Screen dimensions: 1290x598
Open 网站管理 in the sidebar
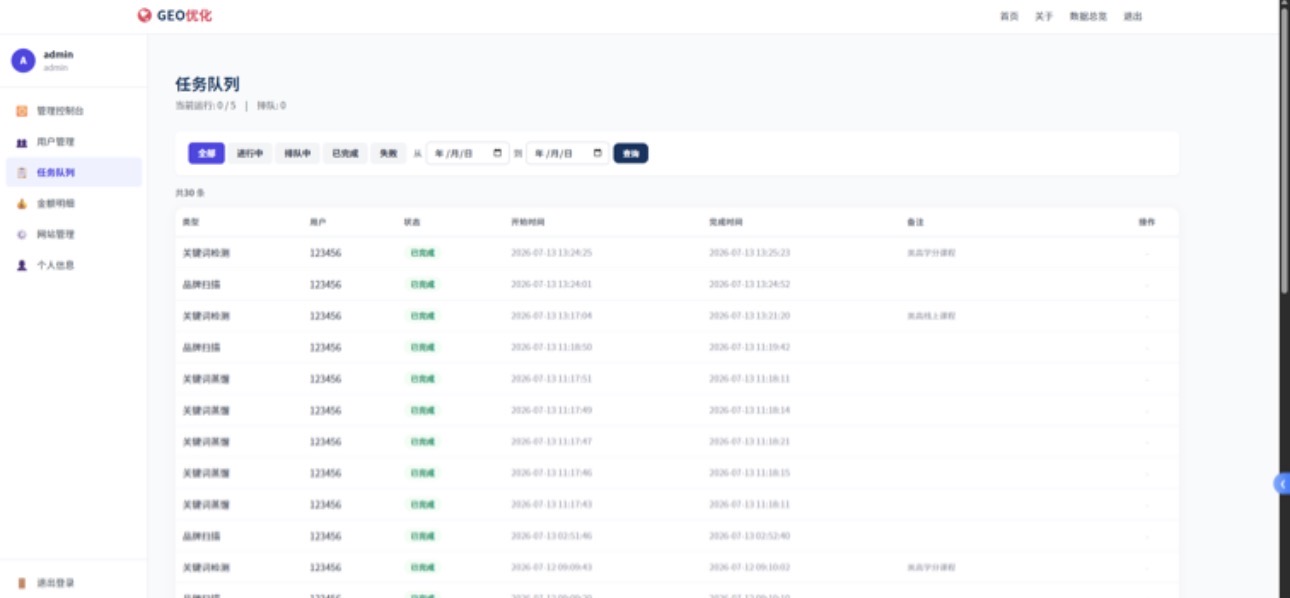(x=74, y=234)
